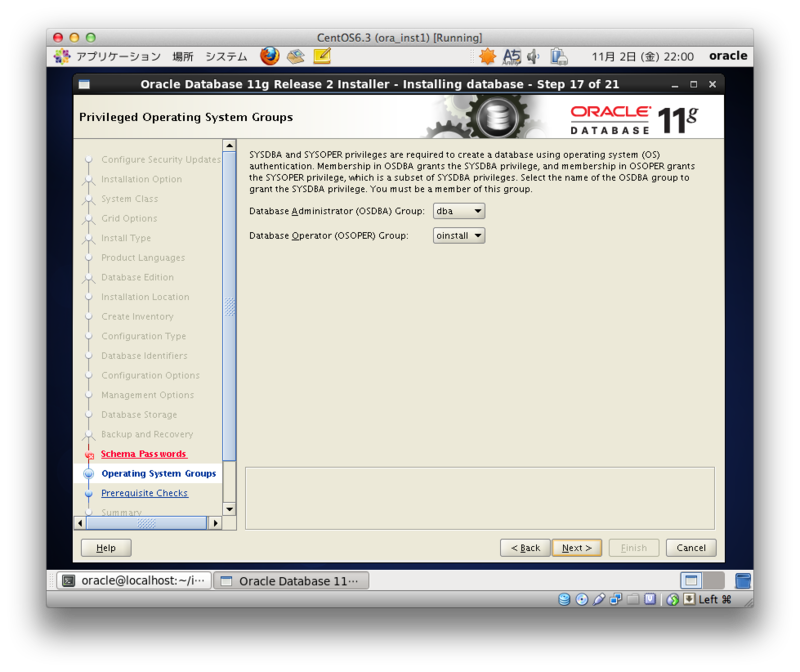Click the VirtualBox optical drive status icon
The width and height of the screenshot is (800, 672).
pyautogui.click(x=582, y=600)
